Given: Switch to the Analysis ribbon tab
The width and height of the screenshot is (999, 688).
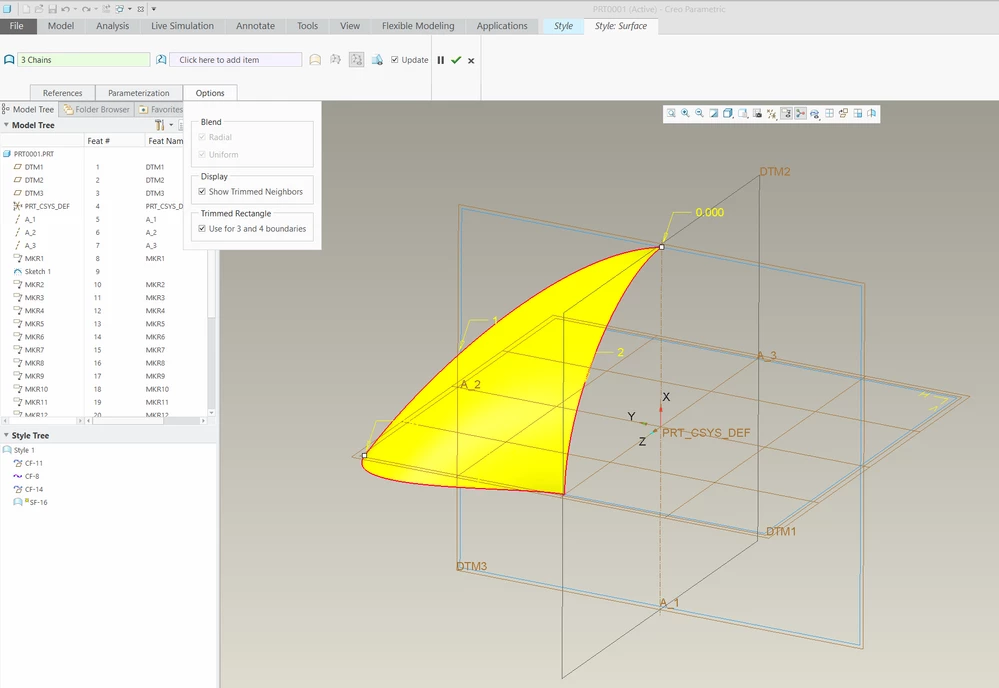Looking at the screenshot, I should [112, 25].
